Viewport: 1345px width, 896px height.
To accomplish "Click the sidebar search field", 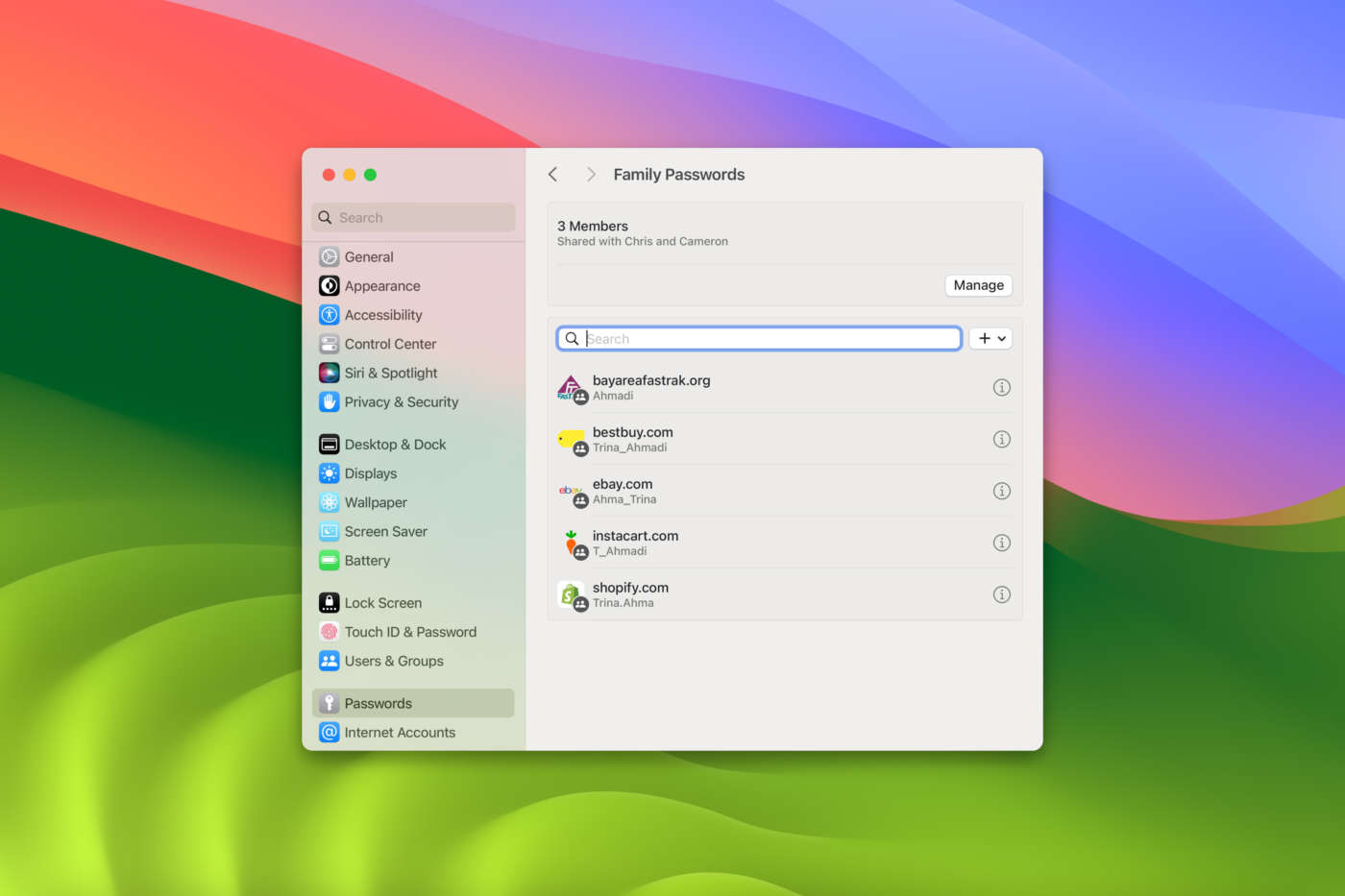I will click(x=413, y=217).
